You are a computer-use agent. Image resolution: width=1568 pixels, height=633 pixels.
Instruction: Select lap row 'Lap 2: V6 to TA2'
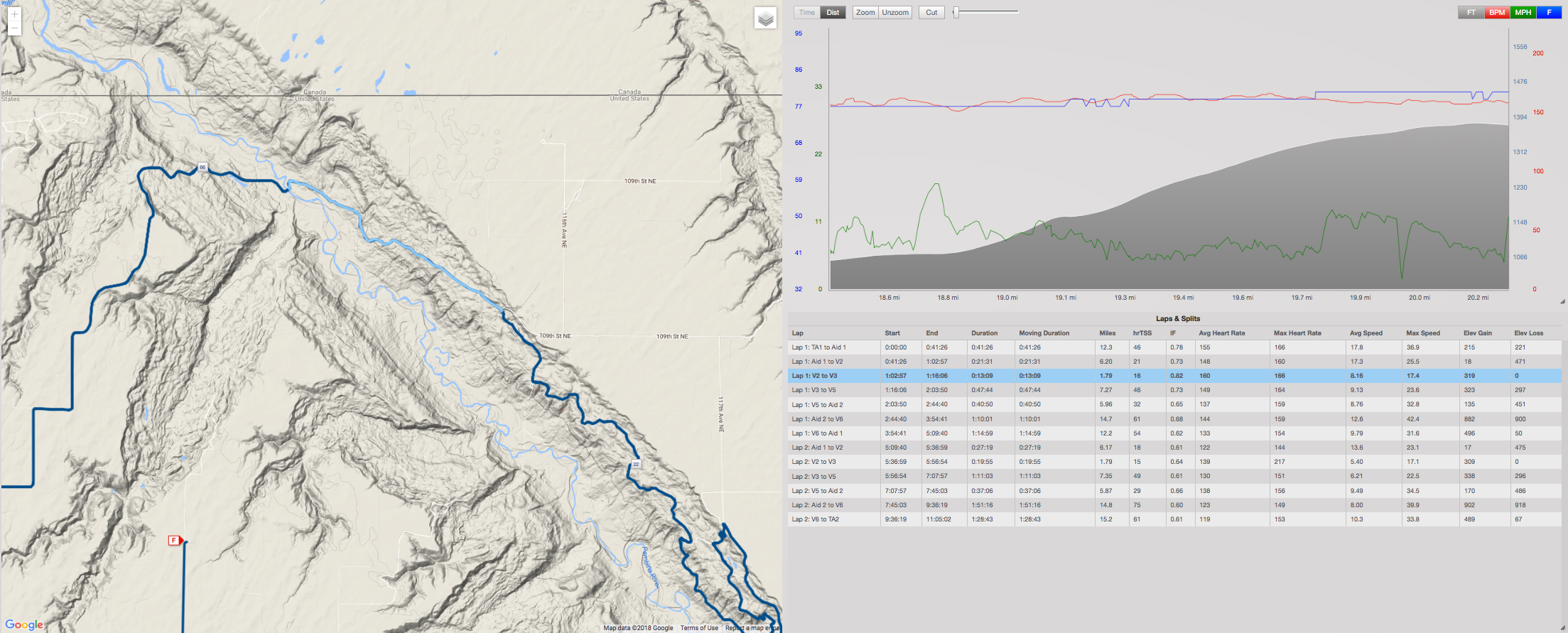point(1174,519)
